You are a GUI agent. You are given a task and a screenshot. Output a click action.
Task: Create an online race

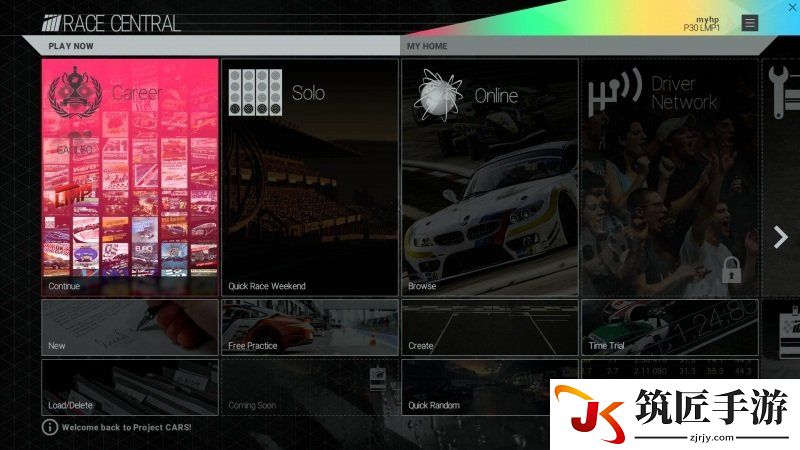coord(490,327)
